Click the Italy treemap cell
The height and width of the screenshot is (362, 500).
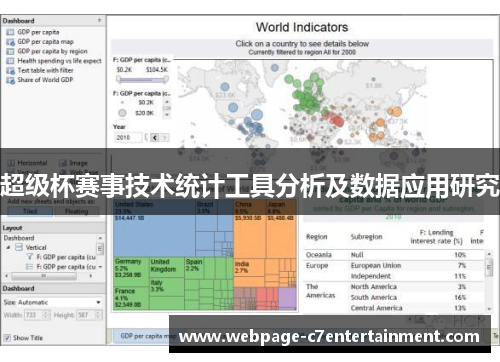coord(166,287)
